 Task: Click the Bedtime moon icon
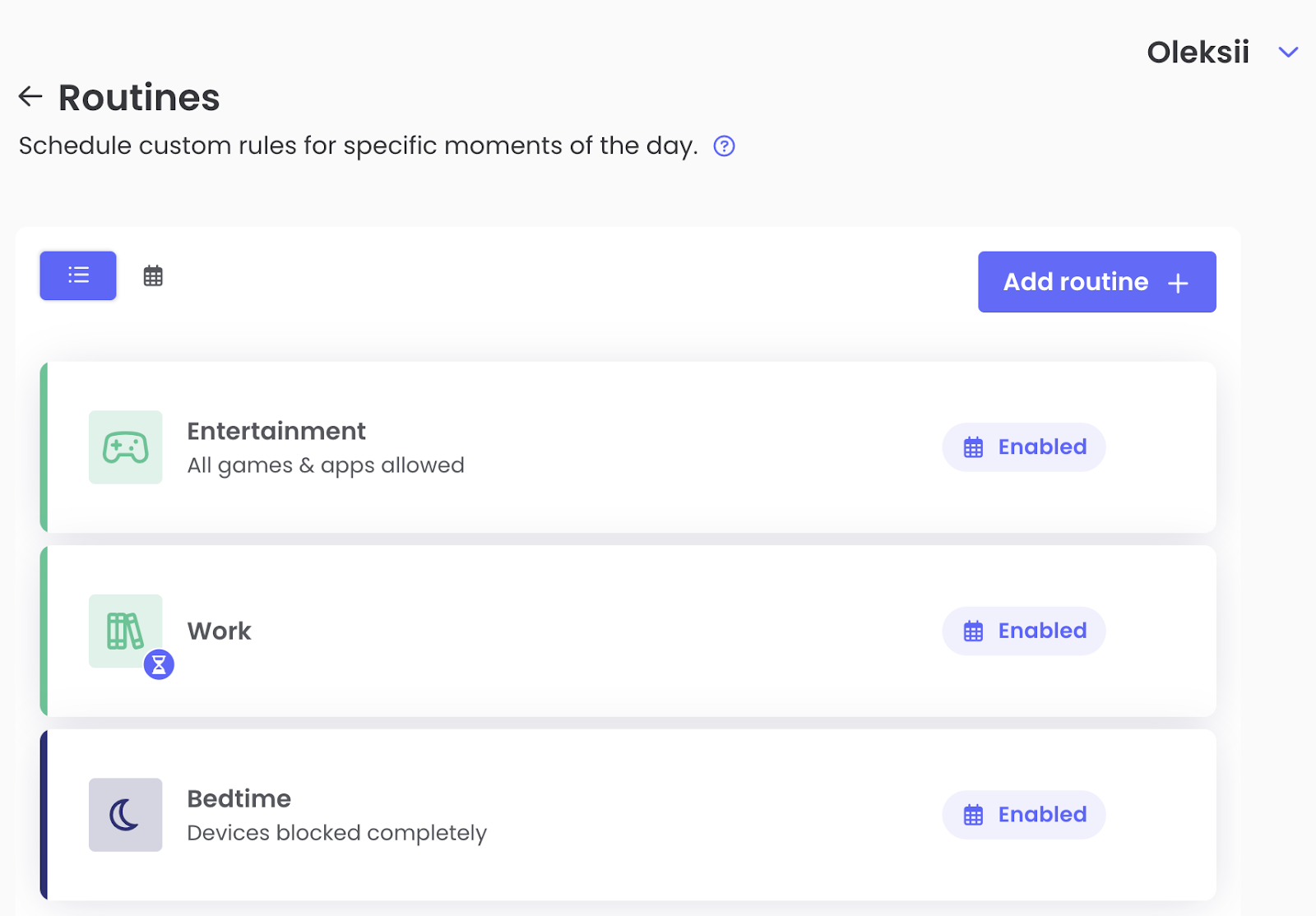click(126, 815)
